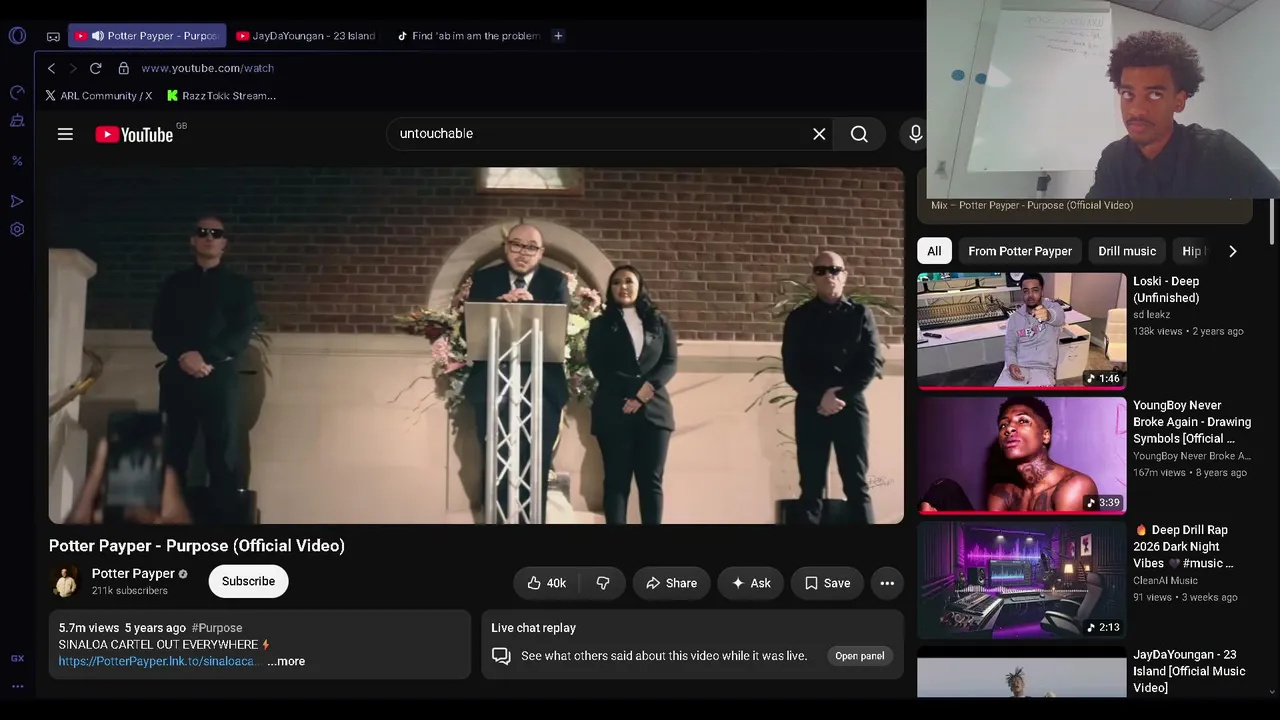Clear the YouTube search query
The width and height of the screenshot is (1280, 720).
pyautogui.click(x=819, y=134)
